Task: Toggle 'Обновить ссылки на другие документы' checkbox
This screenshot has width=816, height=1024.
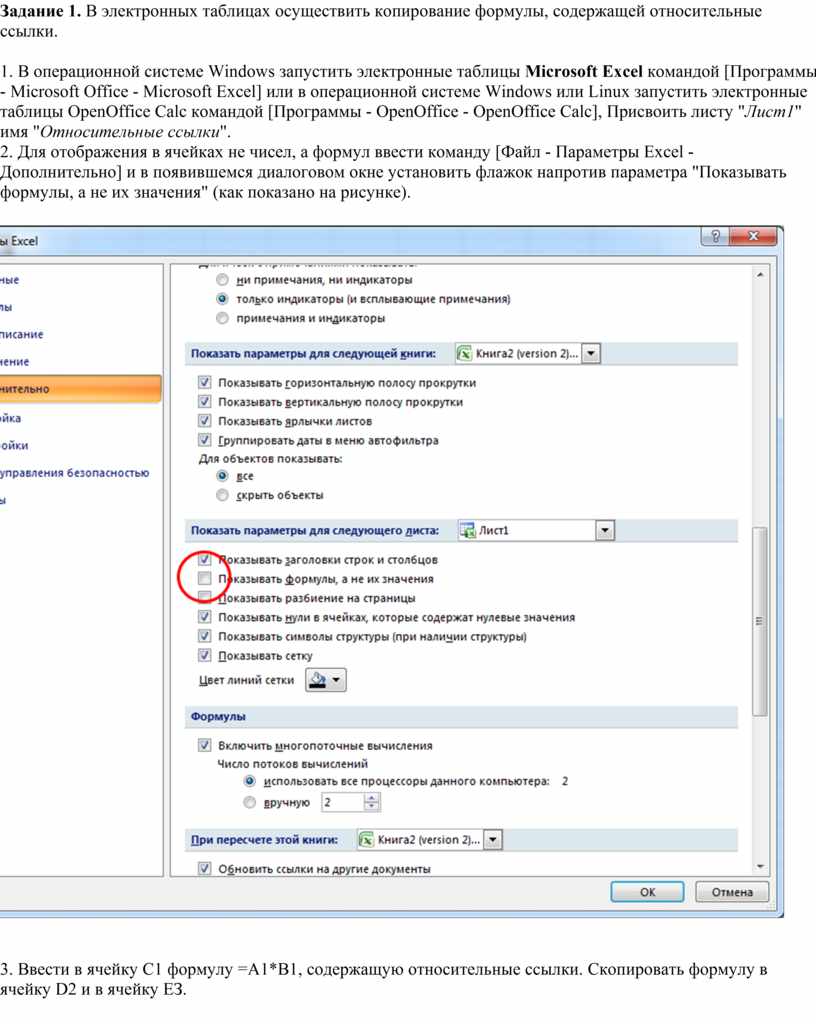Action: click(x=204, y=869)
